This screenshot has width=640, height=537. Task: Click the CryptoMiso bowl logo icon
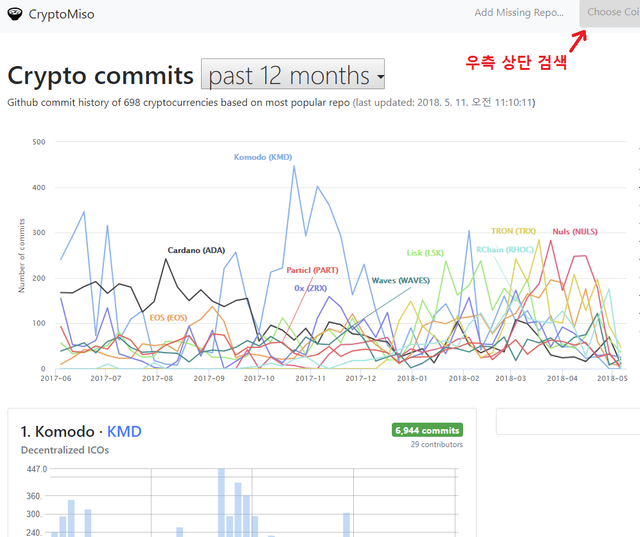(15, 14)
